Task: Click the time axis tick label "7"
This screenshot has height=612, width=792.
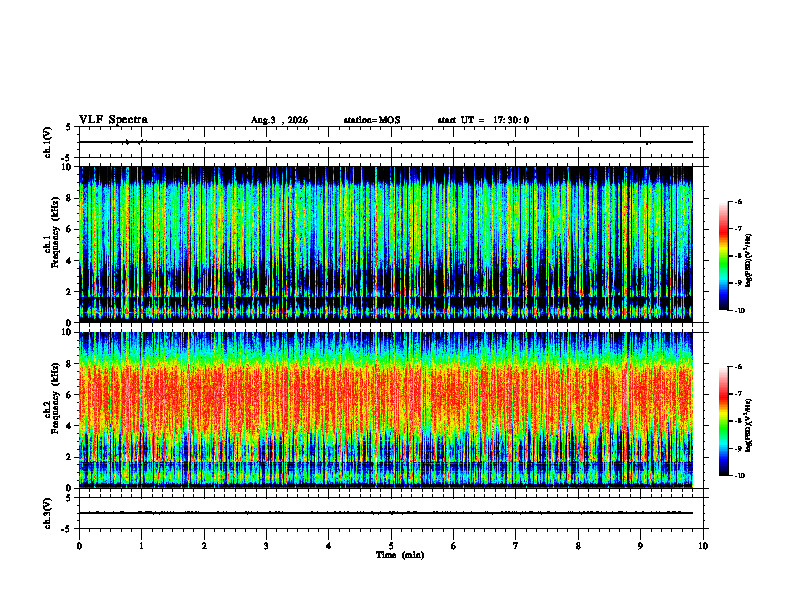Action: point(516,546)
